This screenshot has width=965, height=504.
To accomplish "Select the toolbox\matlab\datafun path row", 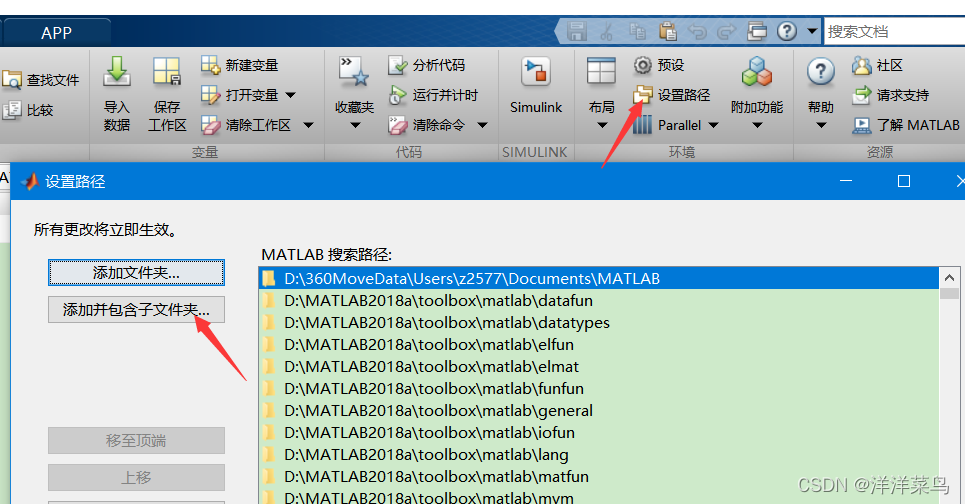I will point(599,301).
